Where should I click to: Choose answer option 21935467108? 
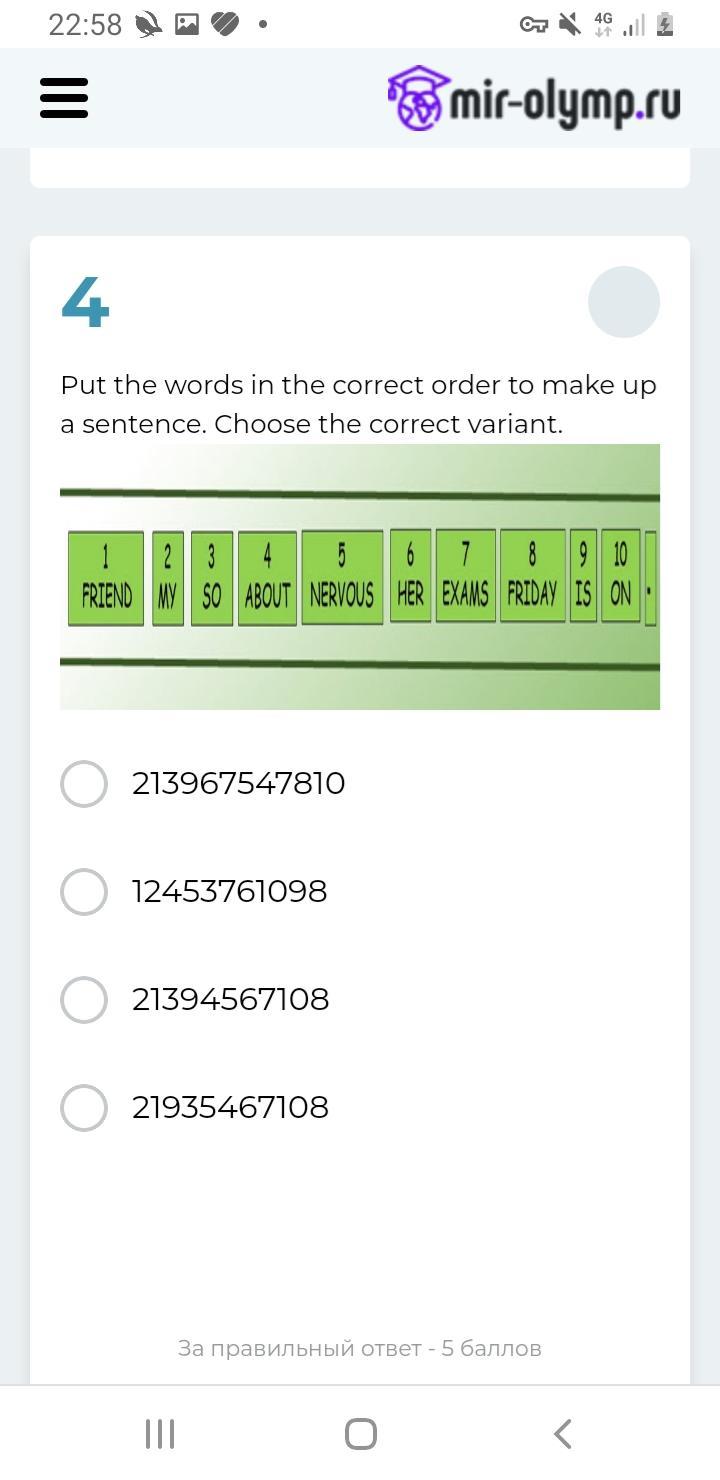coord(84,1108)
